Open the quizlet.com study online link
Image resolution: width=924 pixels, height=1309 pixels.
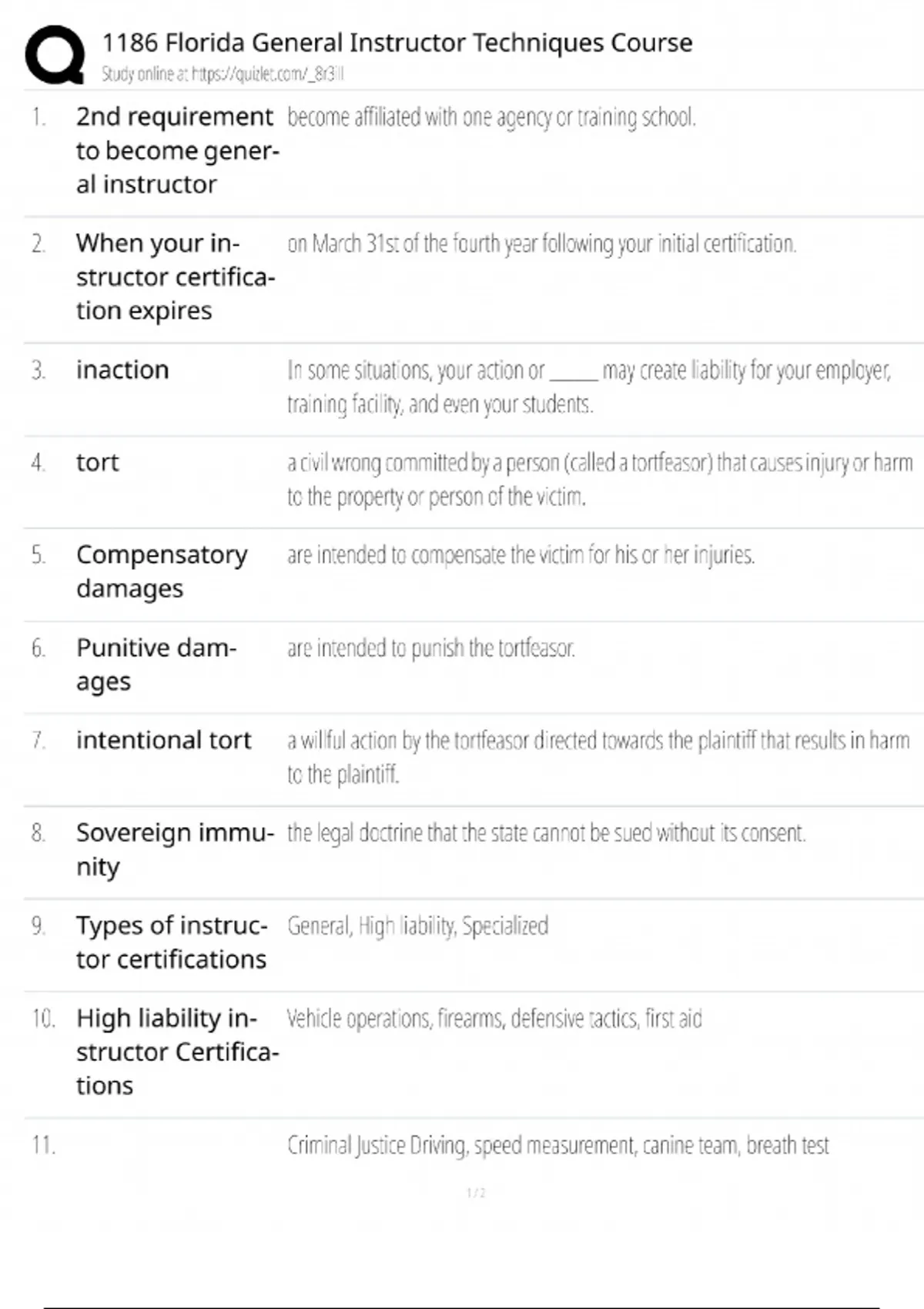pyautogui.click(x=223, y=74)
